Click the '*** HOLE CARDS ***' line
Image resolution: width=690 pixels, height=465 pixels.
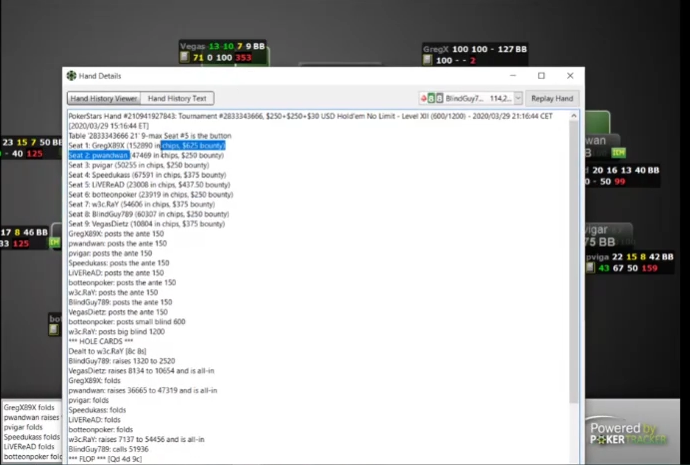coord(101,341)
